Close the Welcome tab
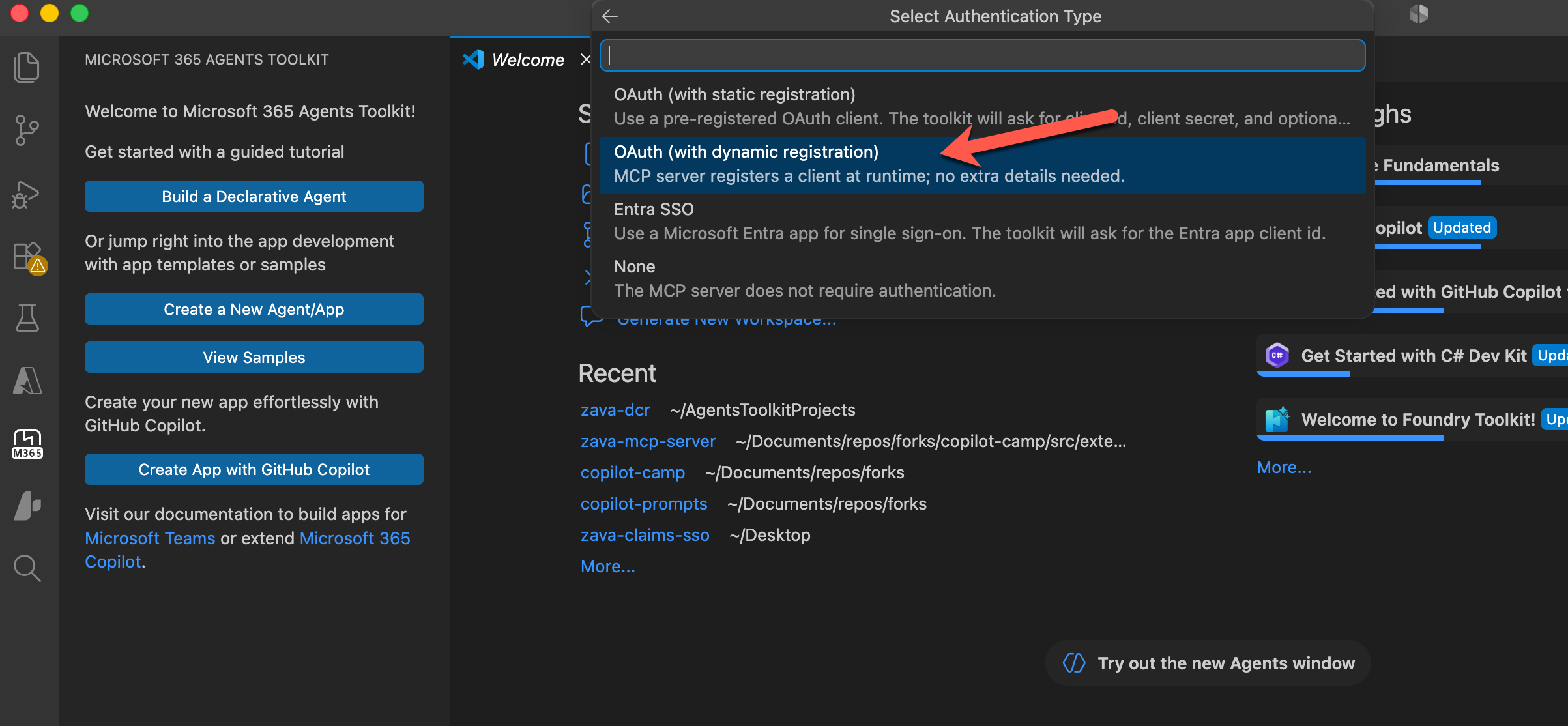The image size is (1568, 726). coord(585,59)
